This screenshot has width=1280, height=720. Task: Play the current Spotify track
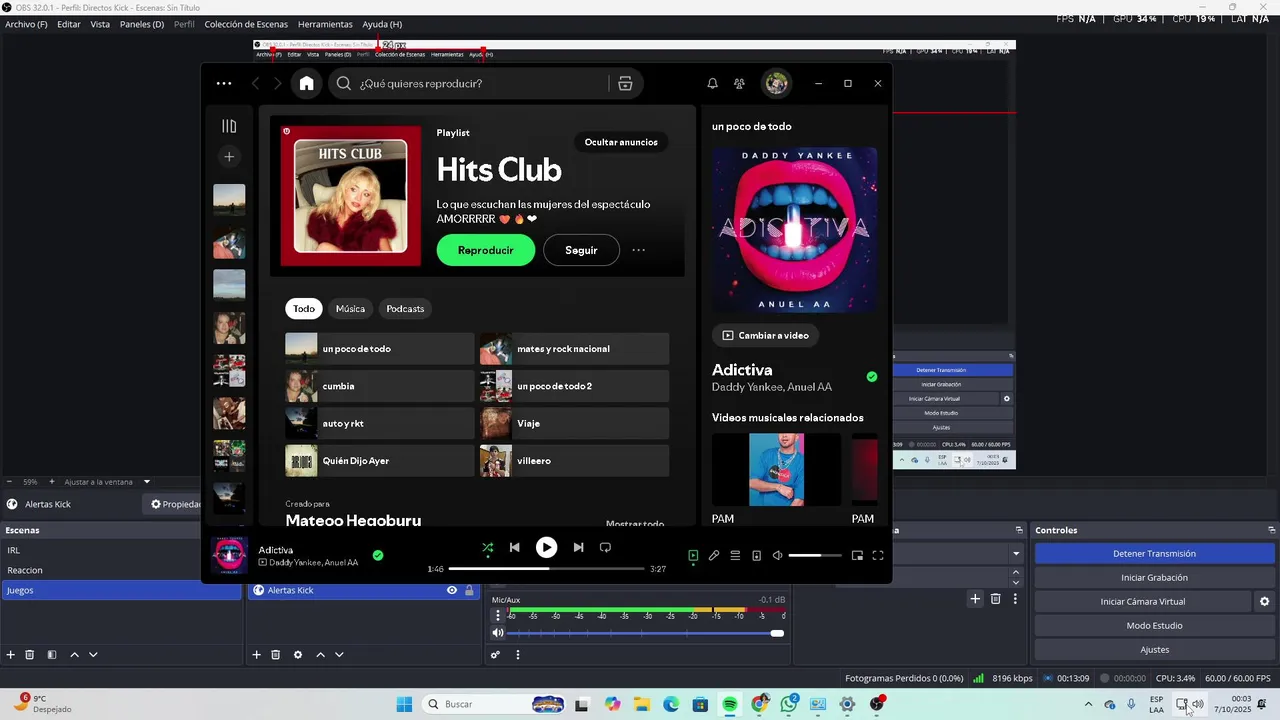point(546,547)
